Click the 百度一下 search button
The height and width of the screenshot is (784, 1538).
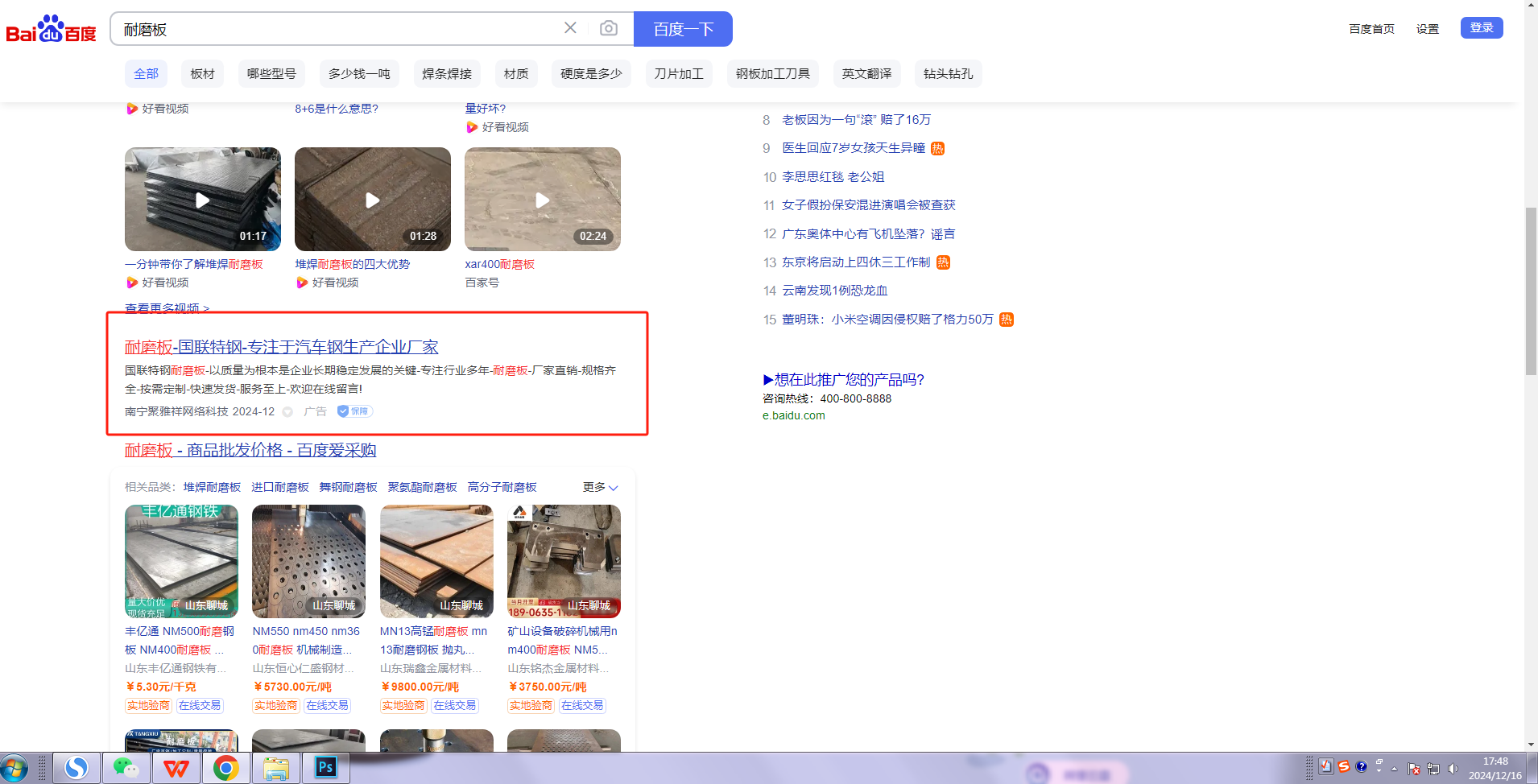point(683,29)
